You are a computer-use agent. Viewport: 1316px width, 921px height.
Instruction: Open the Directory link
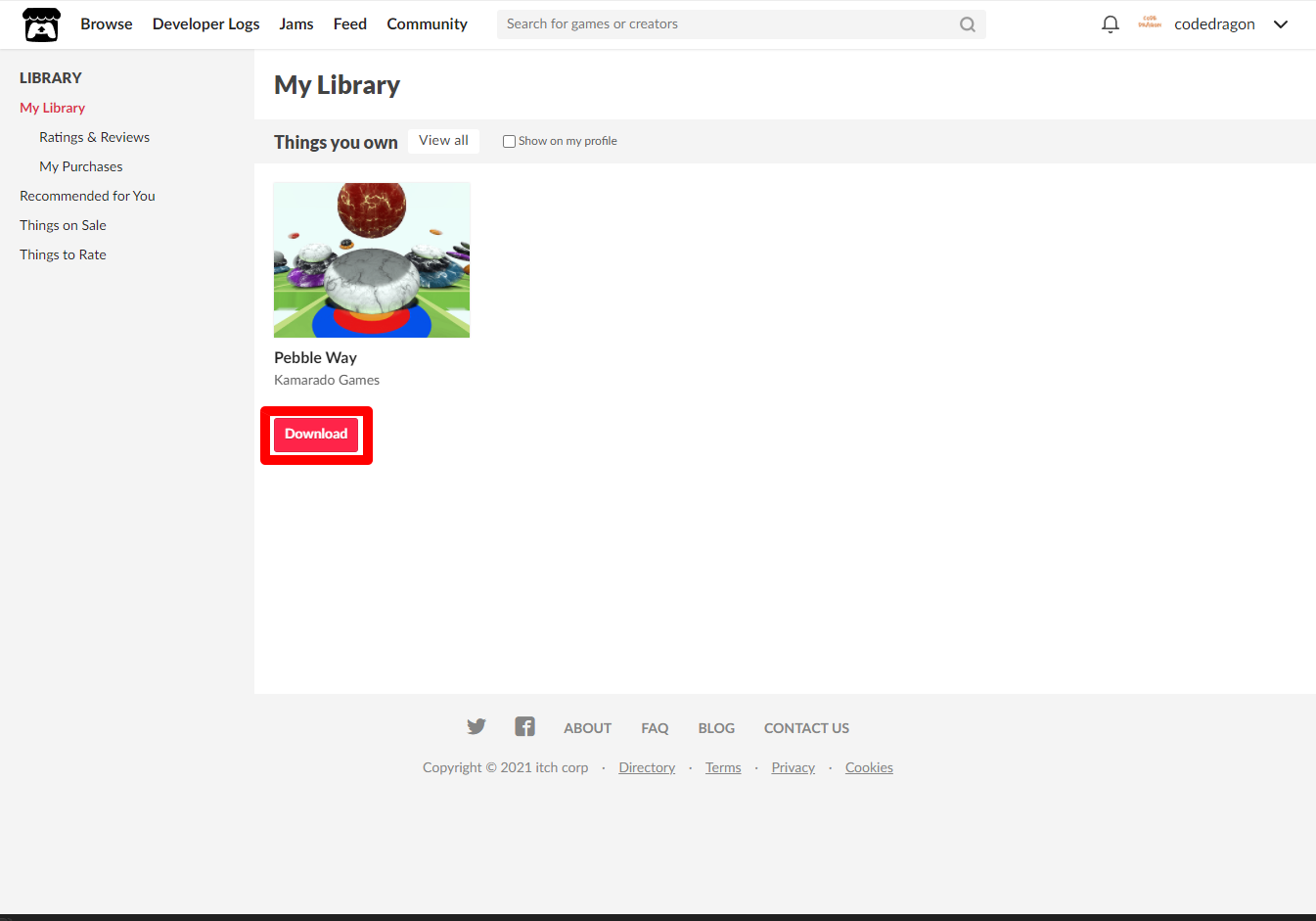(x=647, y=767)
